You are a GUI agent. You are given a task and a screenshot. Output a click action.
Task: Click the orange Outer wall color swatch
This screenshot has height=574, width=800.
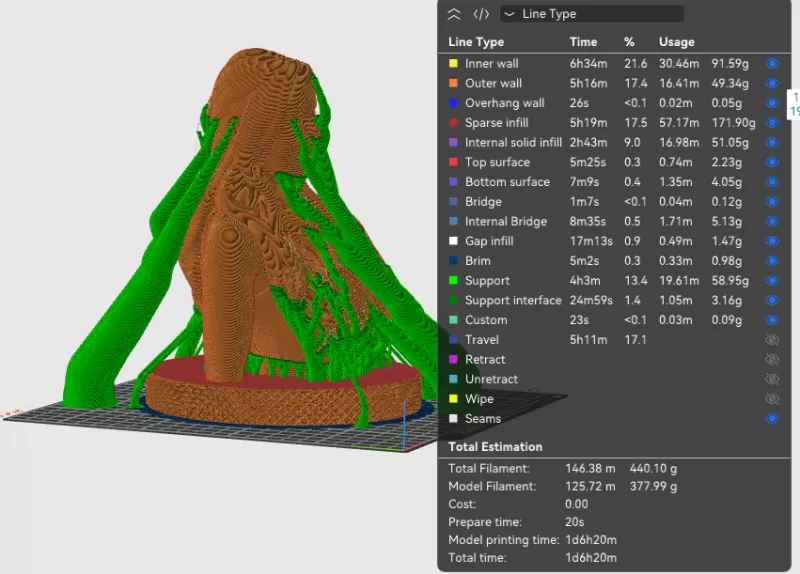click(453, 83)
